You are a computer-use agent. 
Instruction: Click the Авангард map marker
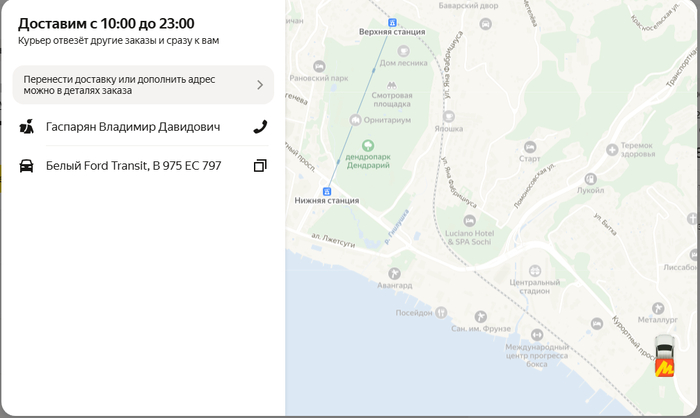click(x=394, y=273)
